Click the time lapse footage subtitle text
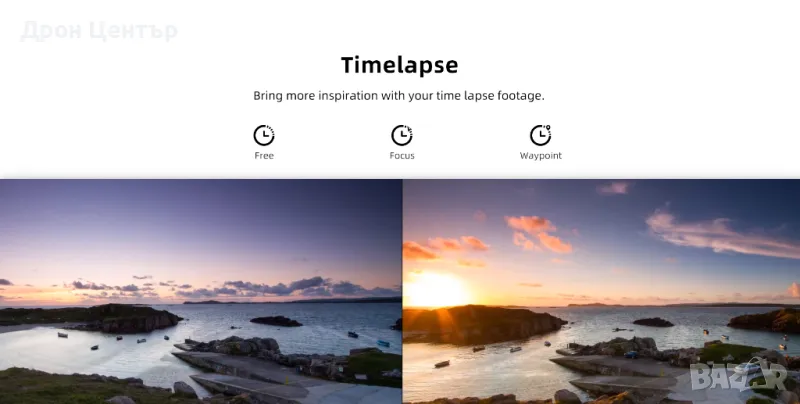800x404 pixels. coord(399,95)
